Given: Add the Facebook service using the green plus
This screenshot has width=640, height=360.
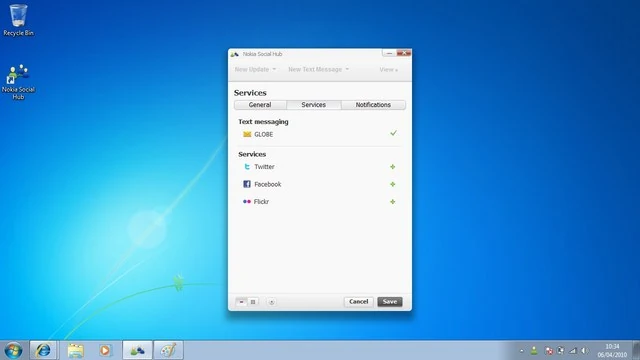Looking at the screenshot, I should (x=393, y=184).
